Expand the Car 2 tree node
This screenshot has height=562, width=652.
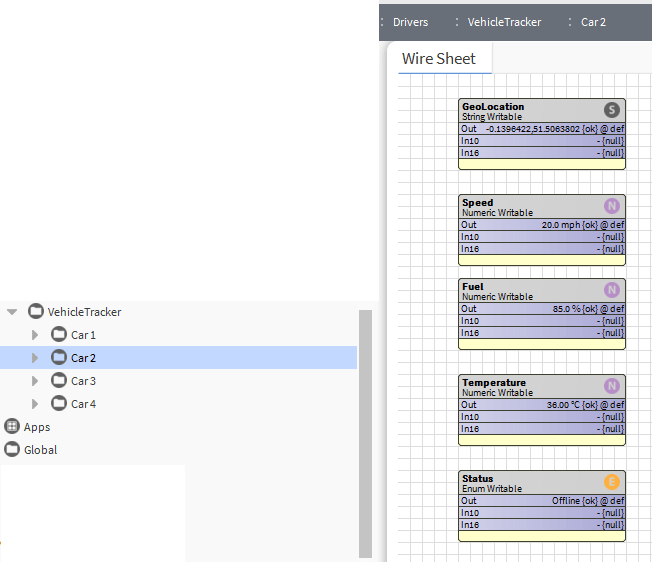coord(36,358)
